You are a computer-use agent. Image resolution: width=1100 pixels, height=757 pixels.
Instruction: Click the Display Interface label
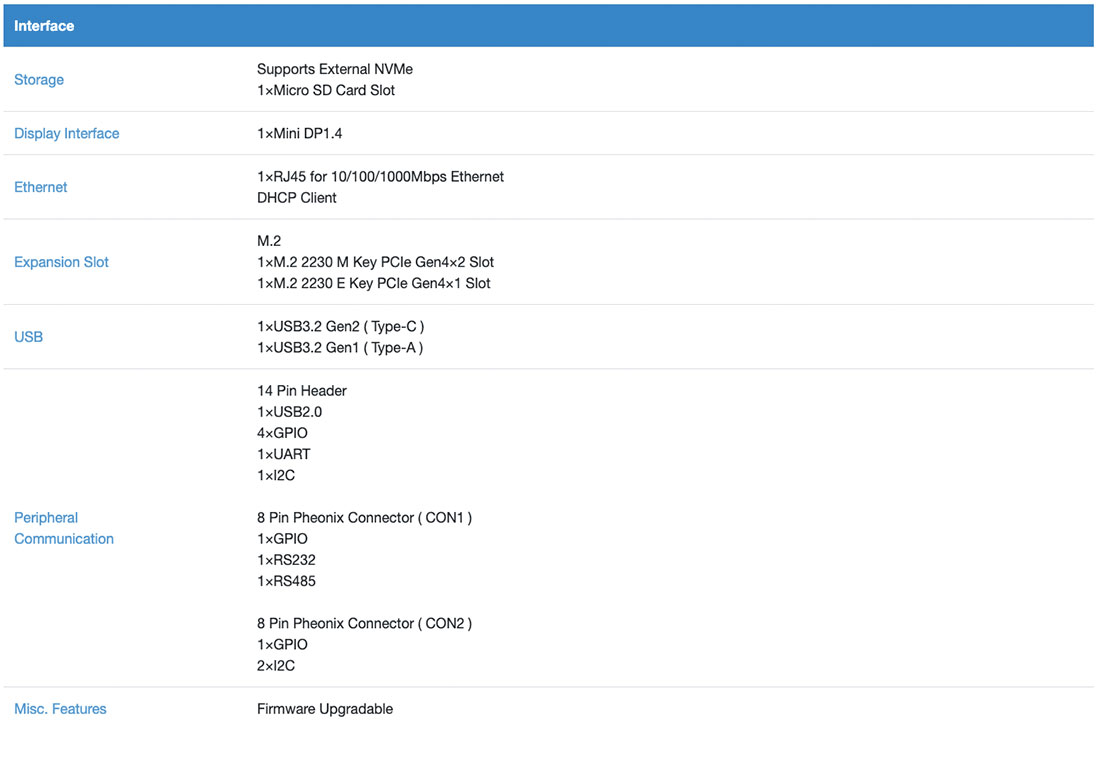[66, 133]
